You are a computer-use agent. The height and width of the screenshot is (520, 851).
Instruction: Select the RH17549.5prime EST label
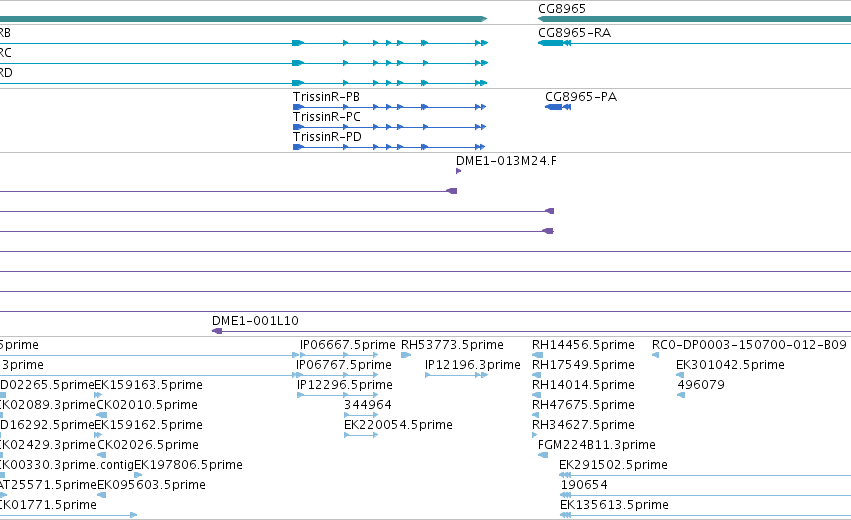(583, 365)
